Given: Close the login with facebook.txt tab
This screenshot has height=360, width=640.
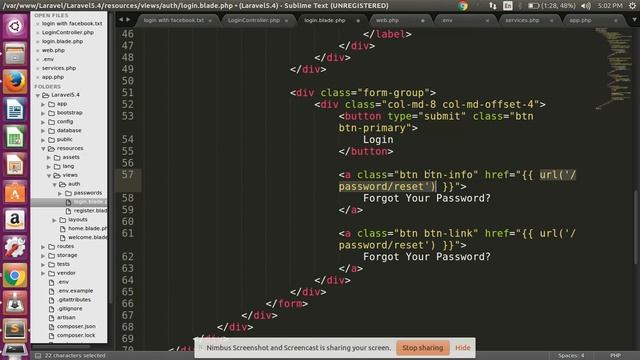Looking at the screenshot, I should pyautogui.click(x=210, y=20).
